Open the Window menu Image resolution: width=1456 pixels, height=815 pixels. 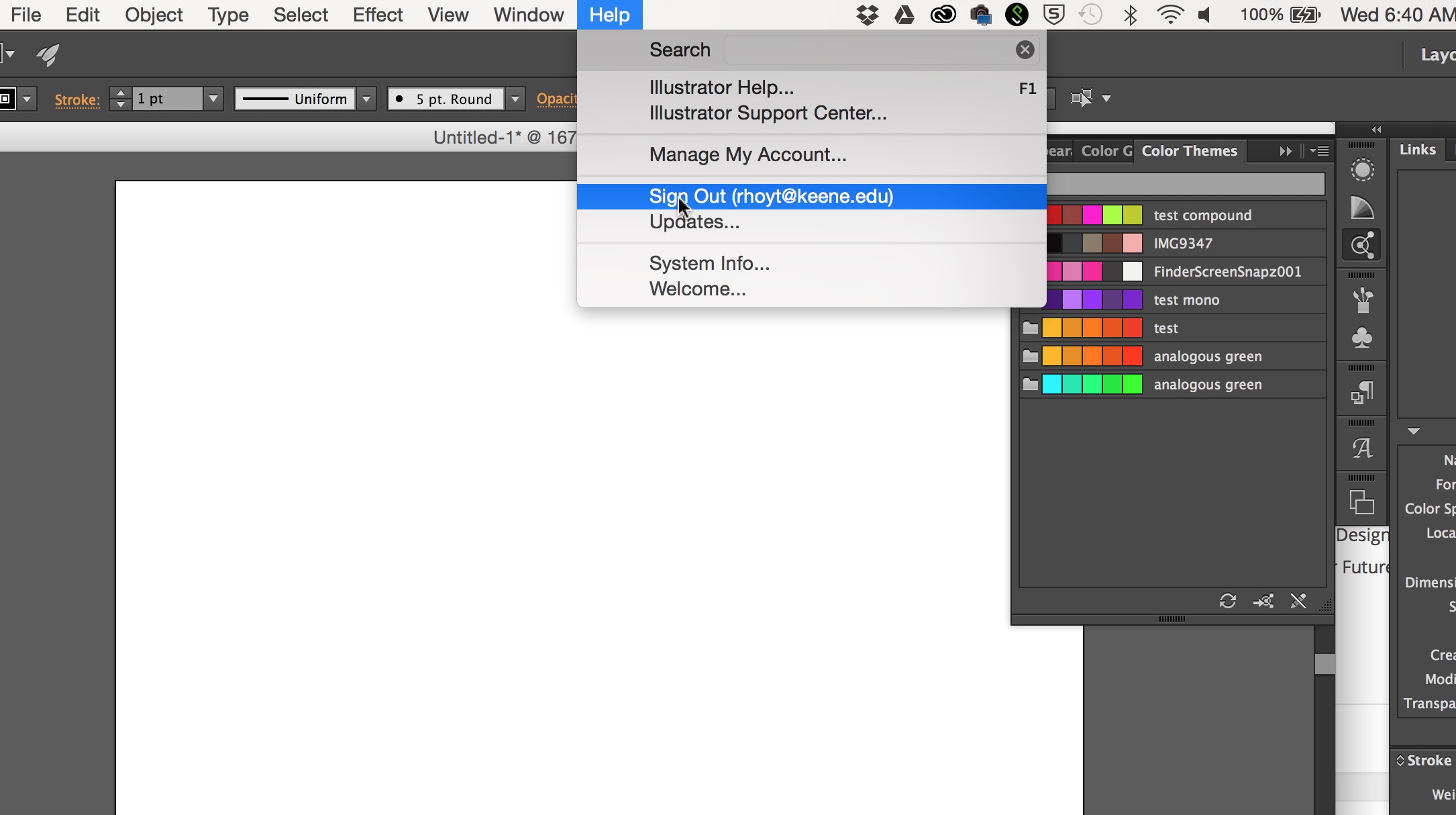tap(529, 15)
